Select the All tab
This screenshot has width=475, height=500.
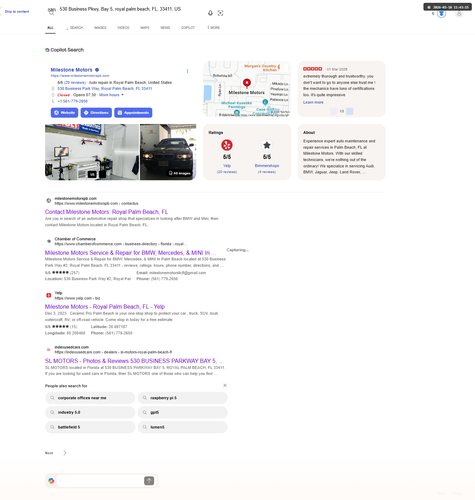[50, 28]
